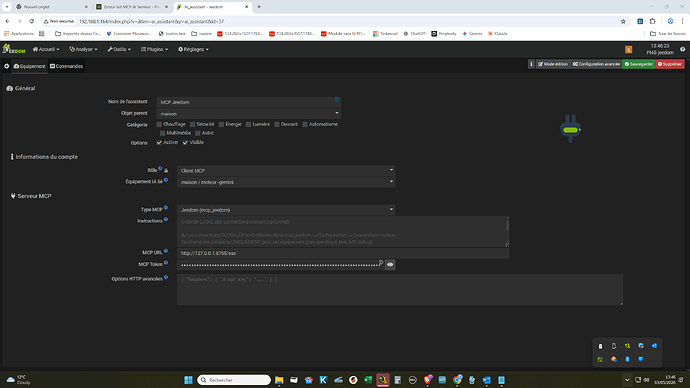The image size is (690, 388).
Task: Open a new browser tab with plus icon
Action: click(x=259, y=7)
